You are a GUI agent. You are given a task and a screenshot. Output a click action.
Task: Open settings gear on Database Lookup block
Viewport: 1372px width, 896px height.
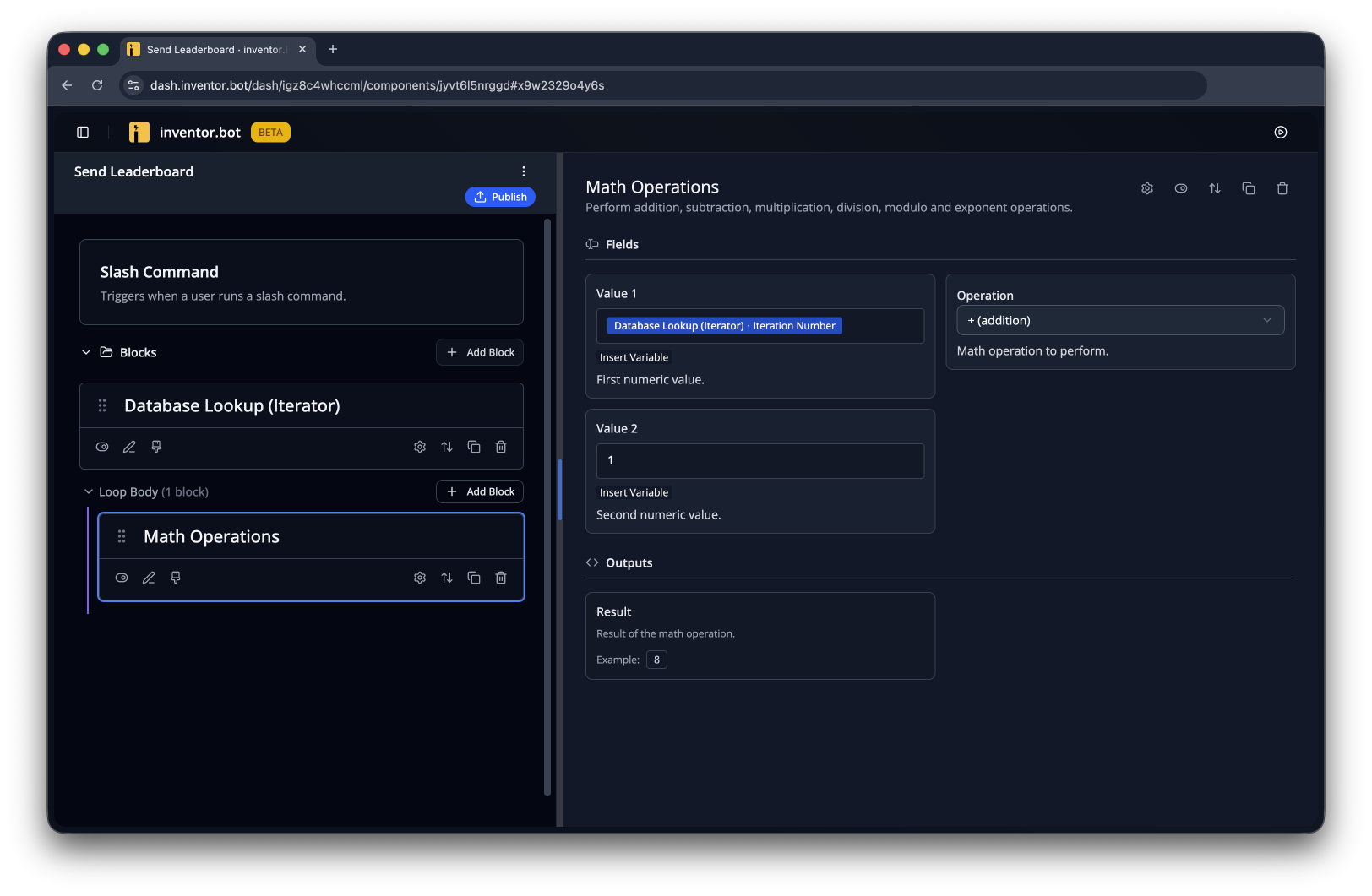point(420,447)
